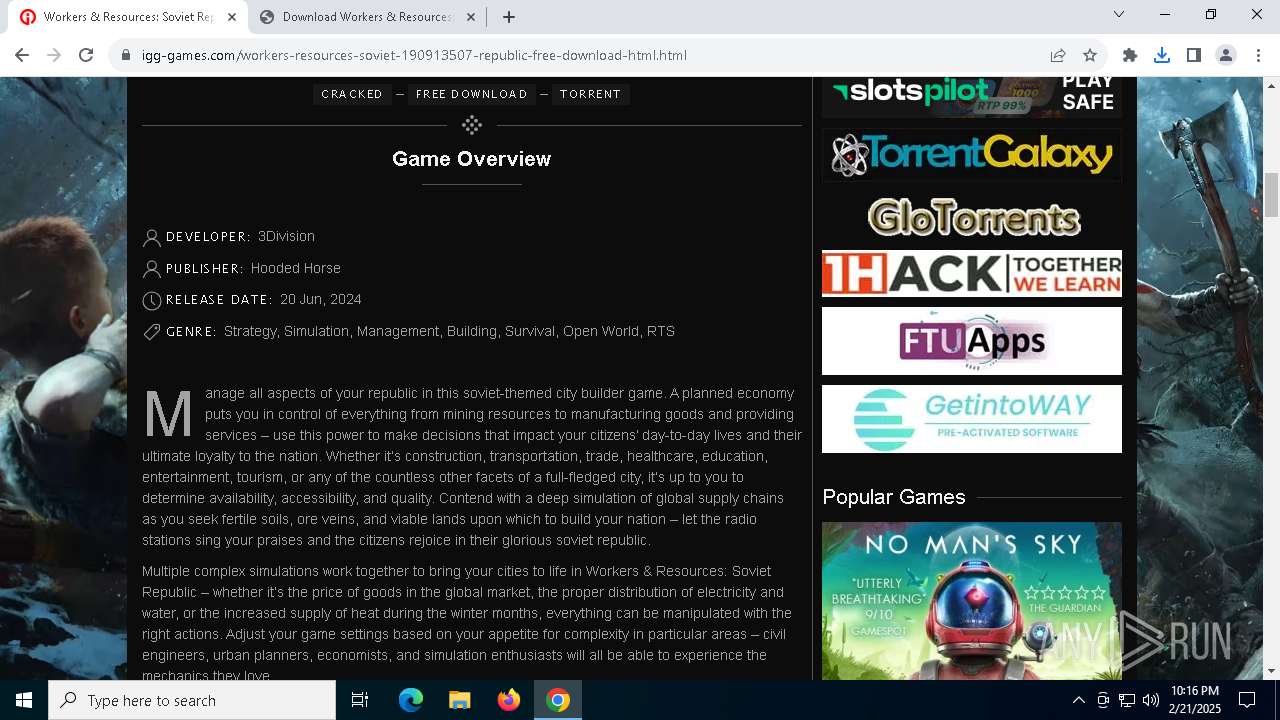This screenshot has width=1280, height=720.
Task: Open Chrome downloads icon
Action: [1162, 55]
